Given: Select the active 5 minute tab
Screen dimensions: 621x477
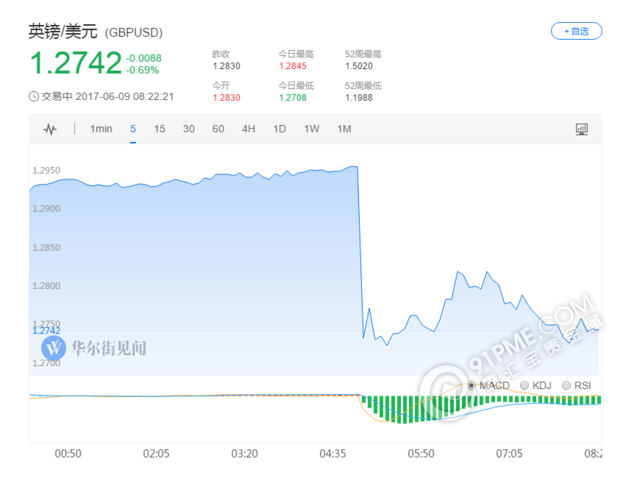Looking at the screenshot, I should point(133,129).
